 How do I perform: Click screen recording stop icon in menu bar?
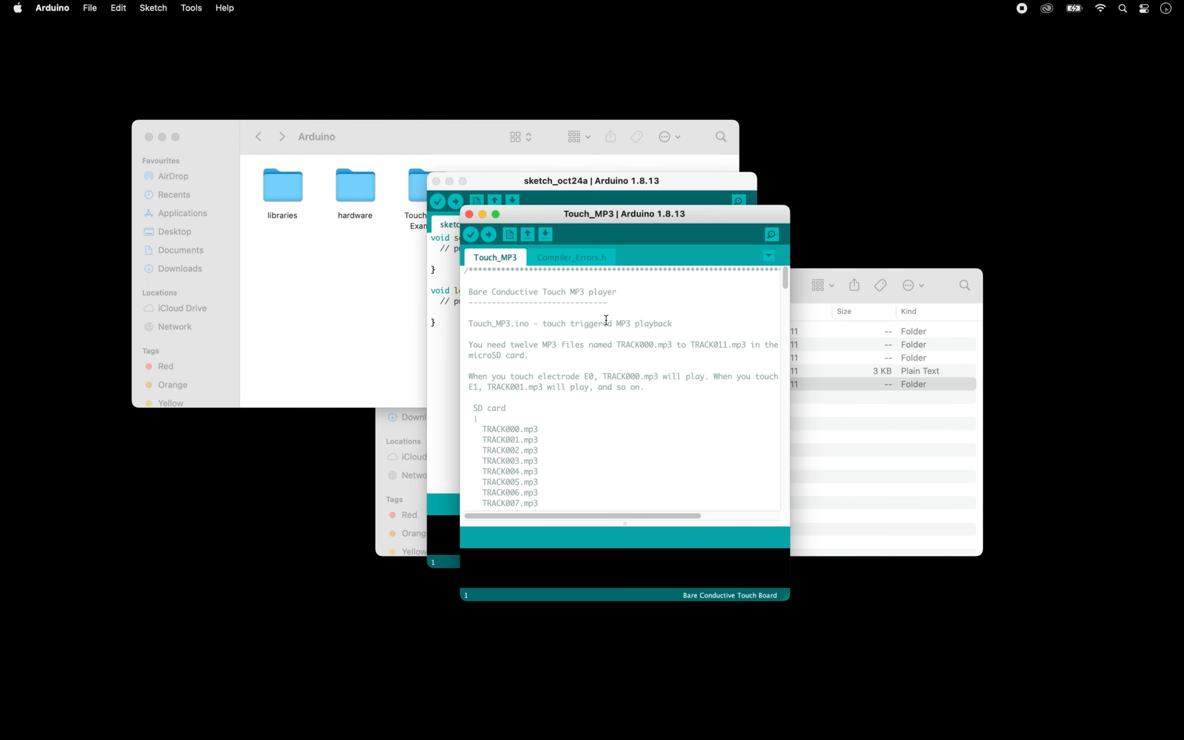click(1022, 8)
